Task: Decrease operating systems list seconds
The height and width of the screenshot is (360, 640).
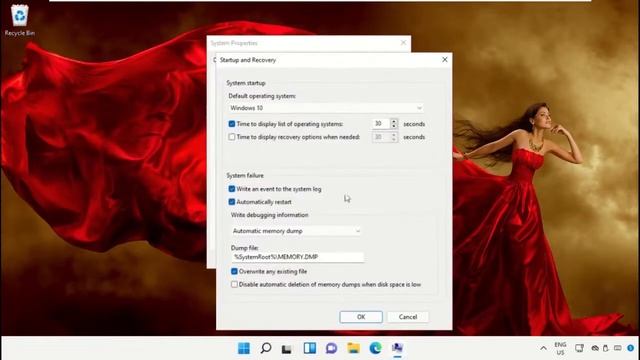Action: [x=394, y=127]
